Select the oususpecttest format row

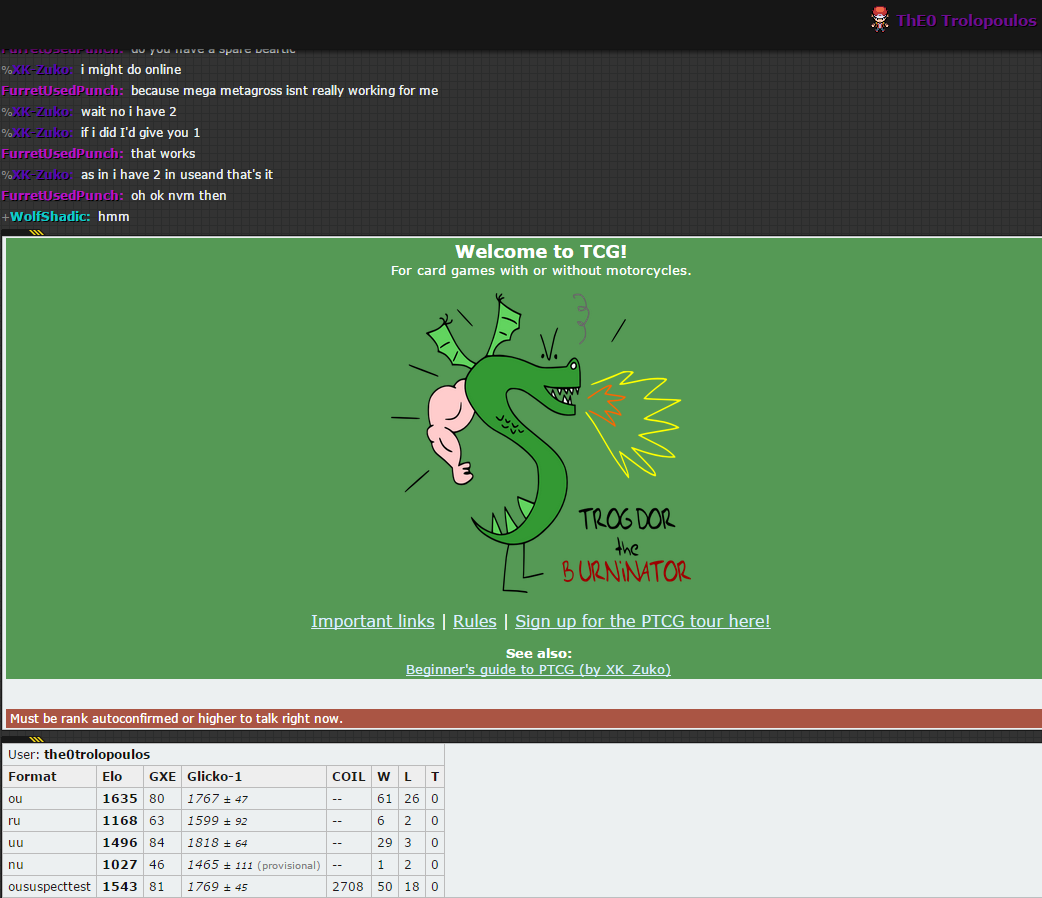(49, 887)
